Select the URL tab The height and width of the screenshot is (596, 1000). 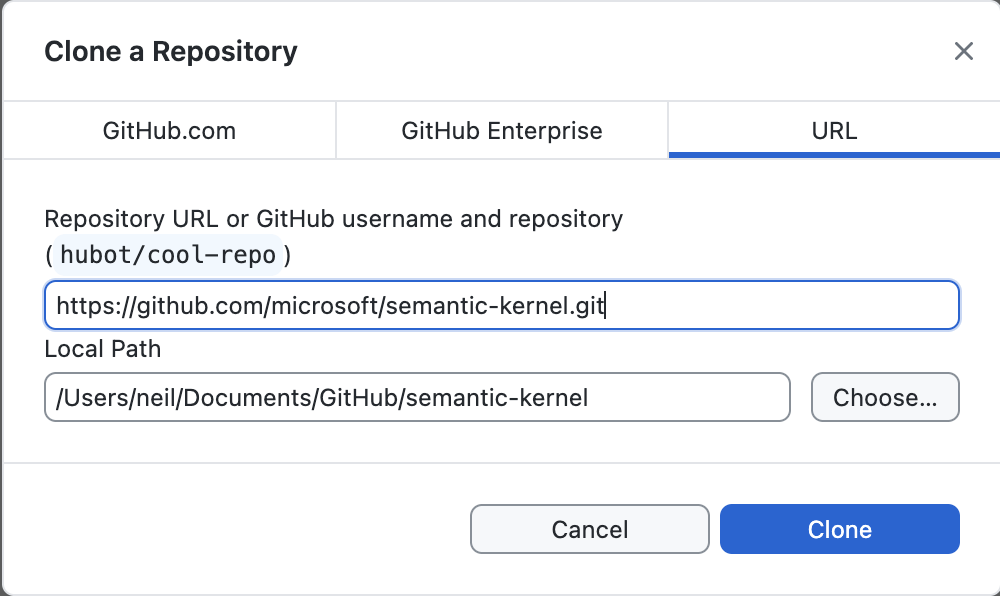[834, 131]
